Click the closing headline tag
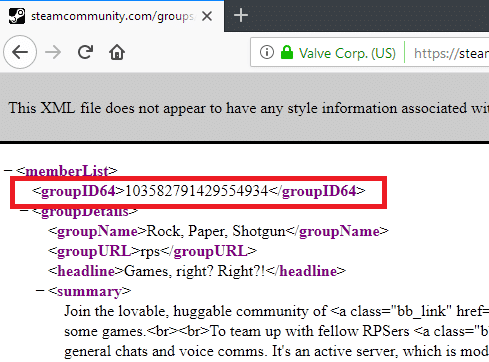 click(306, 271)
